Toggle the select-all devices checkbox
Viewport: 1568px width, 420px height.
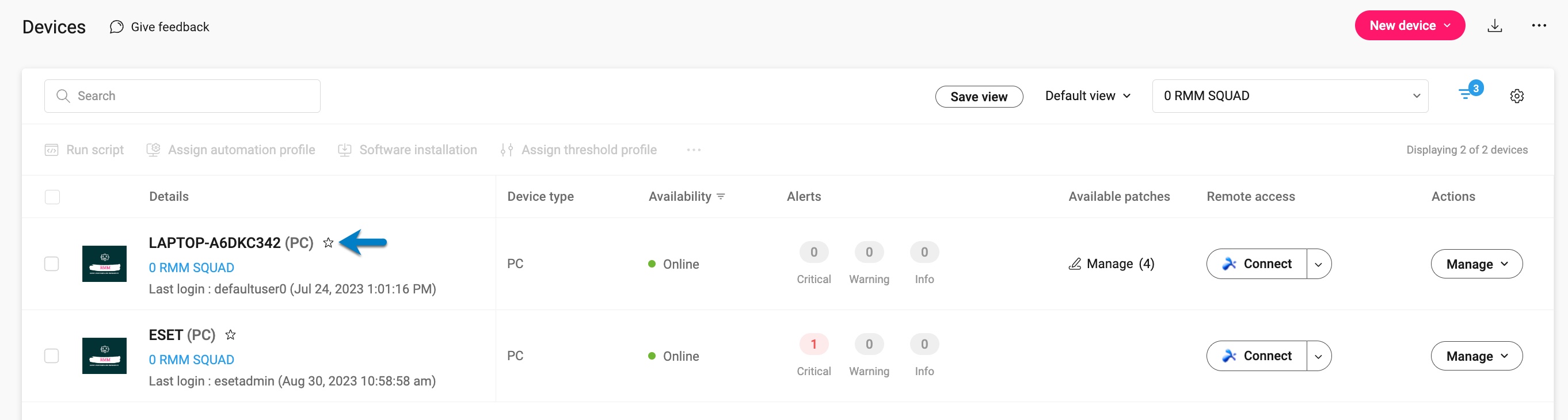point(52,197)
